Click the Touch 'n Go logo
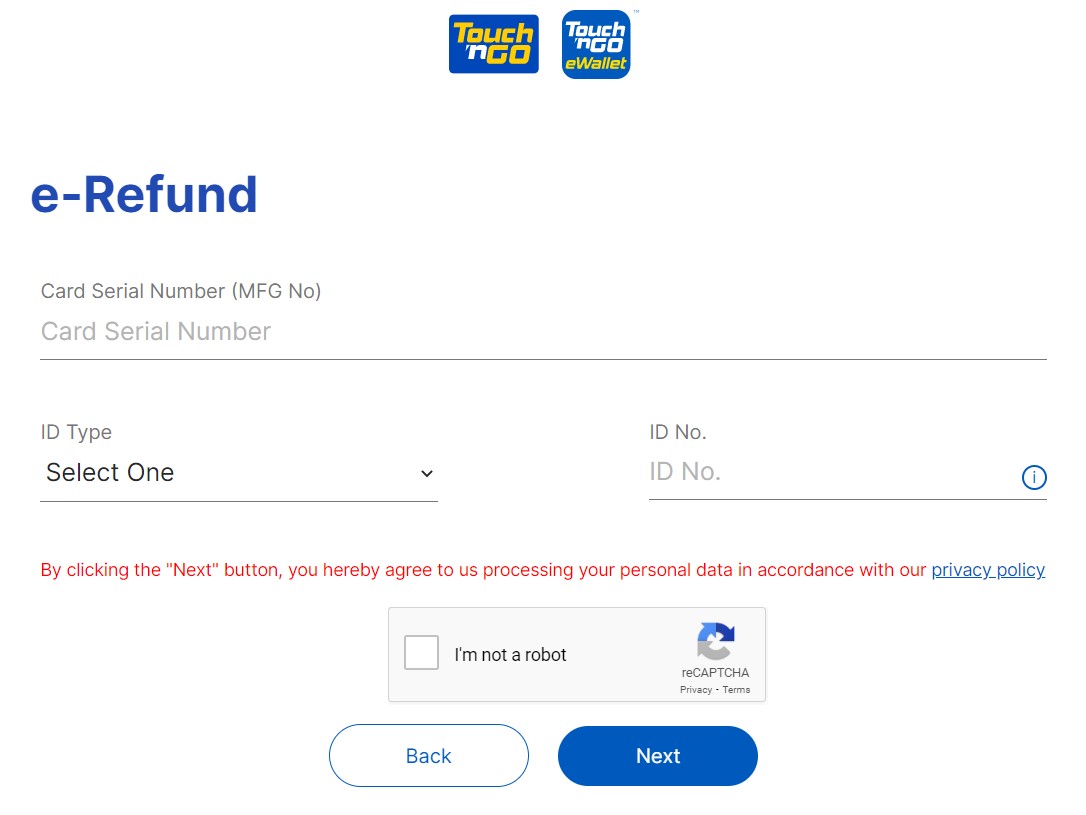 point(493,43)
